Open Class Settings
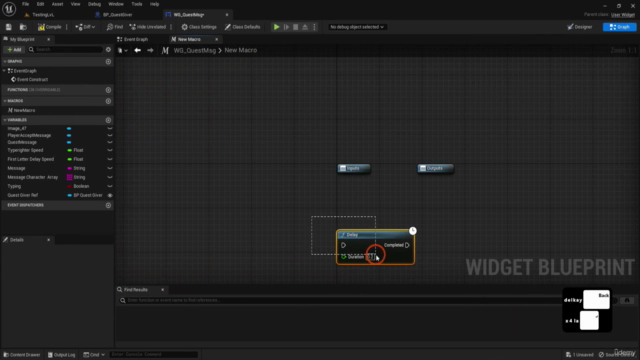The image size is (640, 360). coord(199,27)
